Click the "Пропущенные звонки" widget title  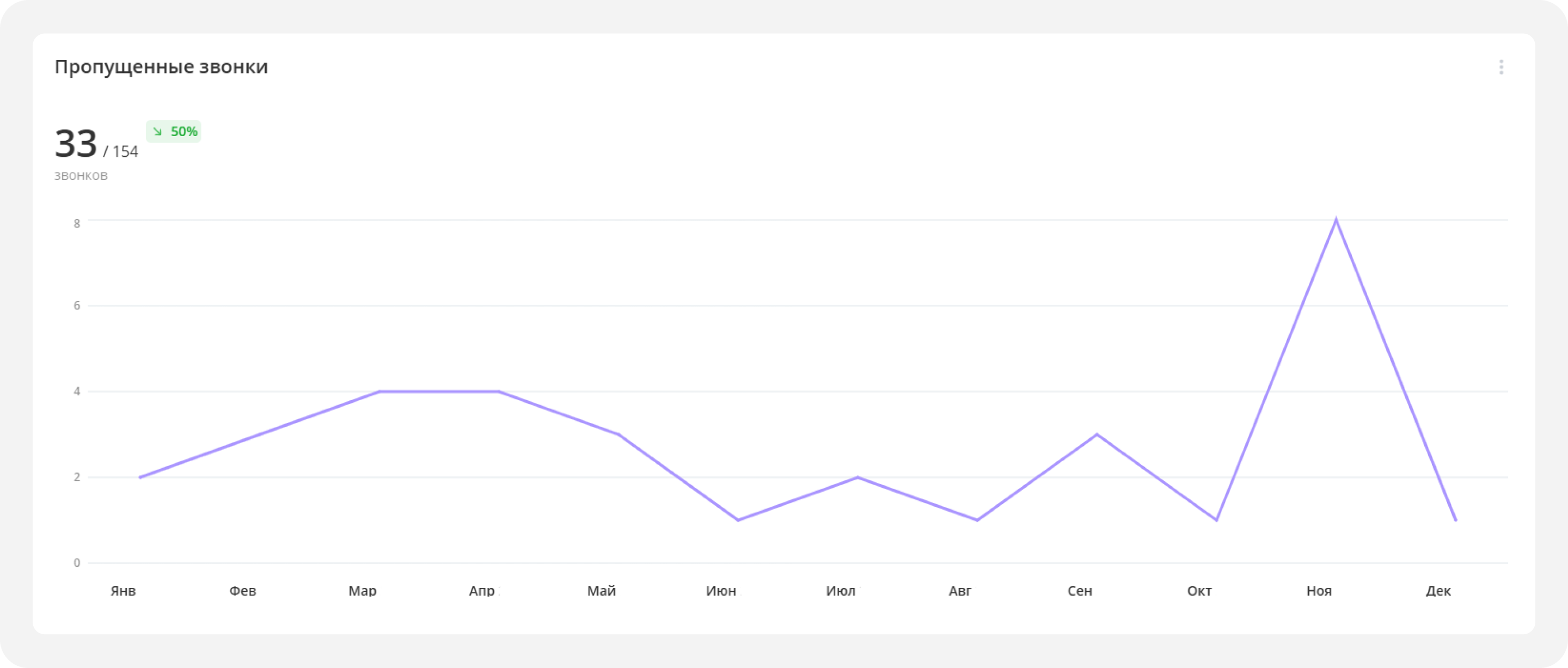tap(161, 66)
